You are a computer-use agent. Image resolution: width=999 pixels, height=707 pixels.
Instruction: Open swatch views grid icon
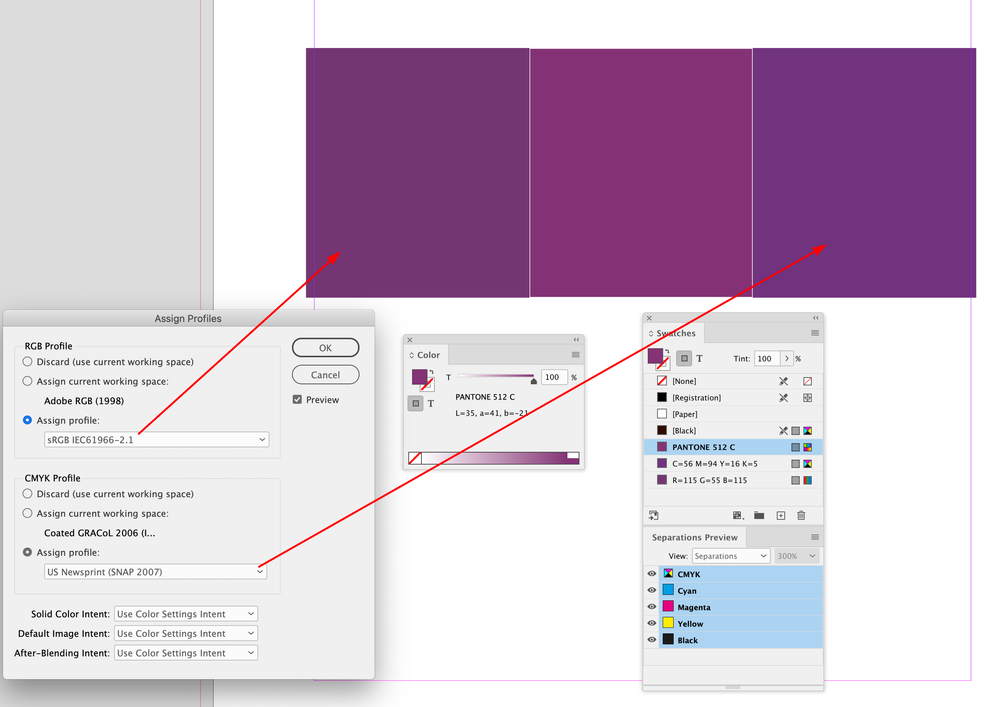coord(738,515)
